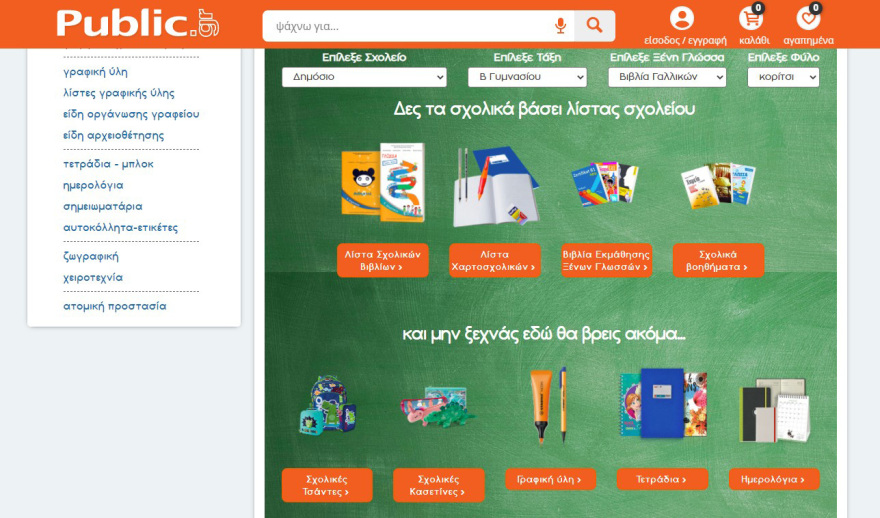Open the gender dropdown showing κορίτσι
Screen dimensions: 880x518
782,77
